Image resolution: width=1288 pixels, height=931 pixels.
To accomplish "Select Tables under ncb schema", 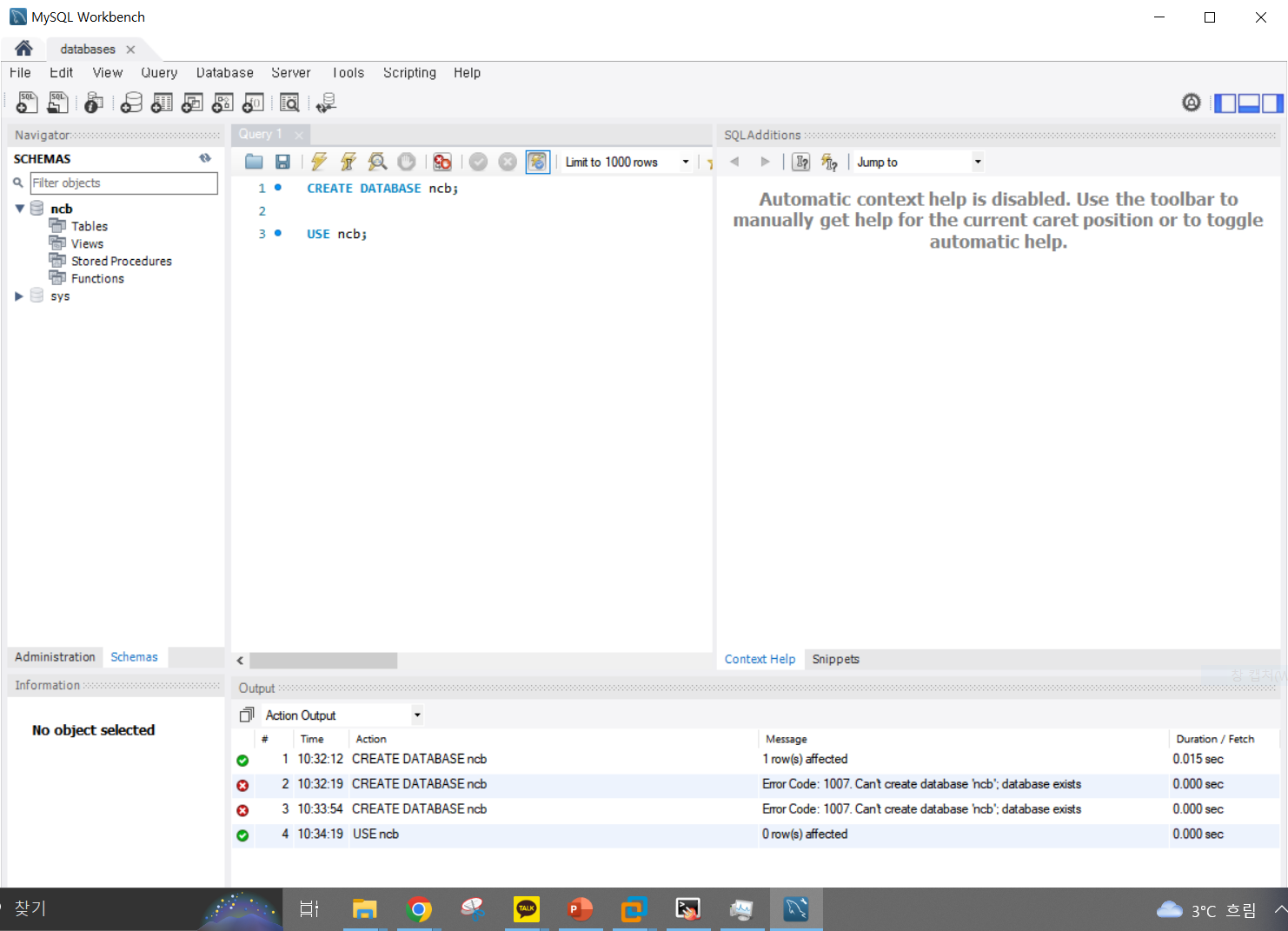I will 90,226.
